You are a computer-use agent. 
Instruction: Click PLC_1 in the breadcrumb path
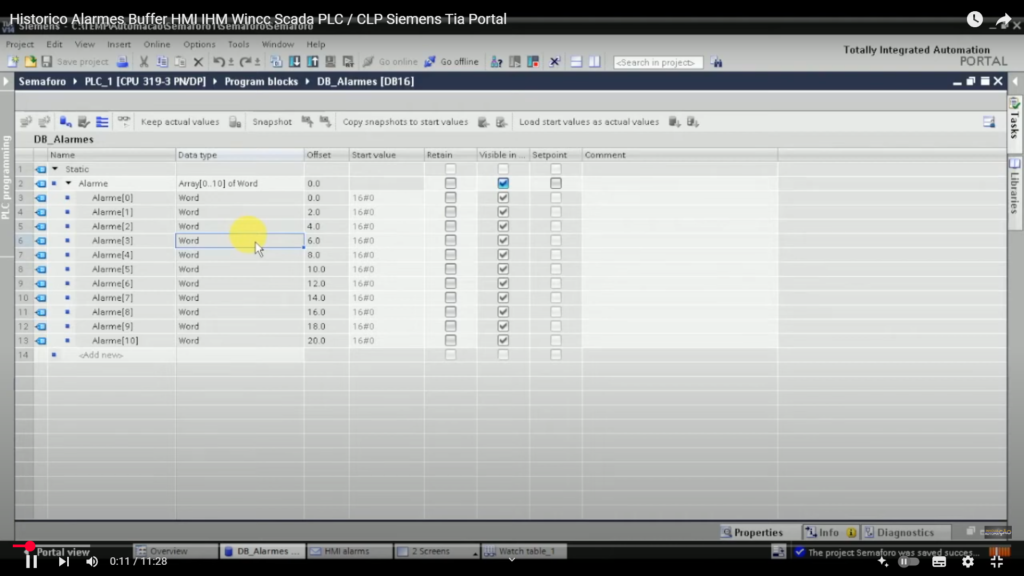pyautogui.click(x=145, y=82)
